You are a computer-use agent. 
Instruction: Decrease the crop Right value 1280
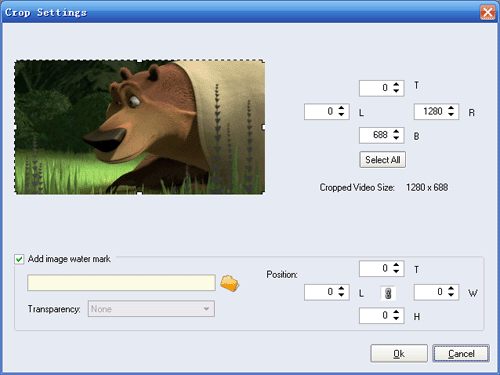pyautogui.click(x=451, y=114)
